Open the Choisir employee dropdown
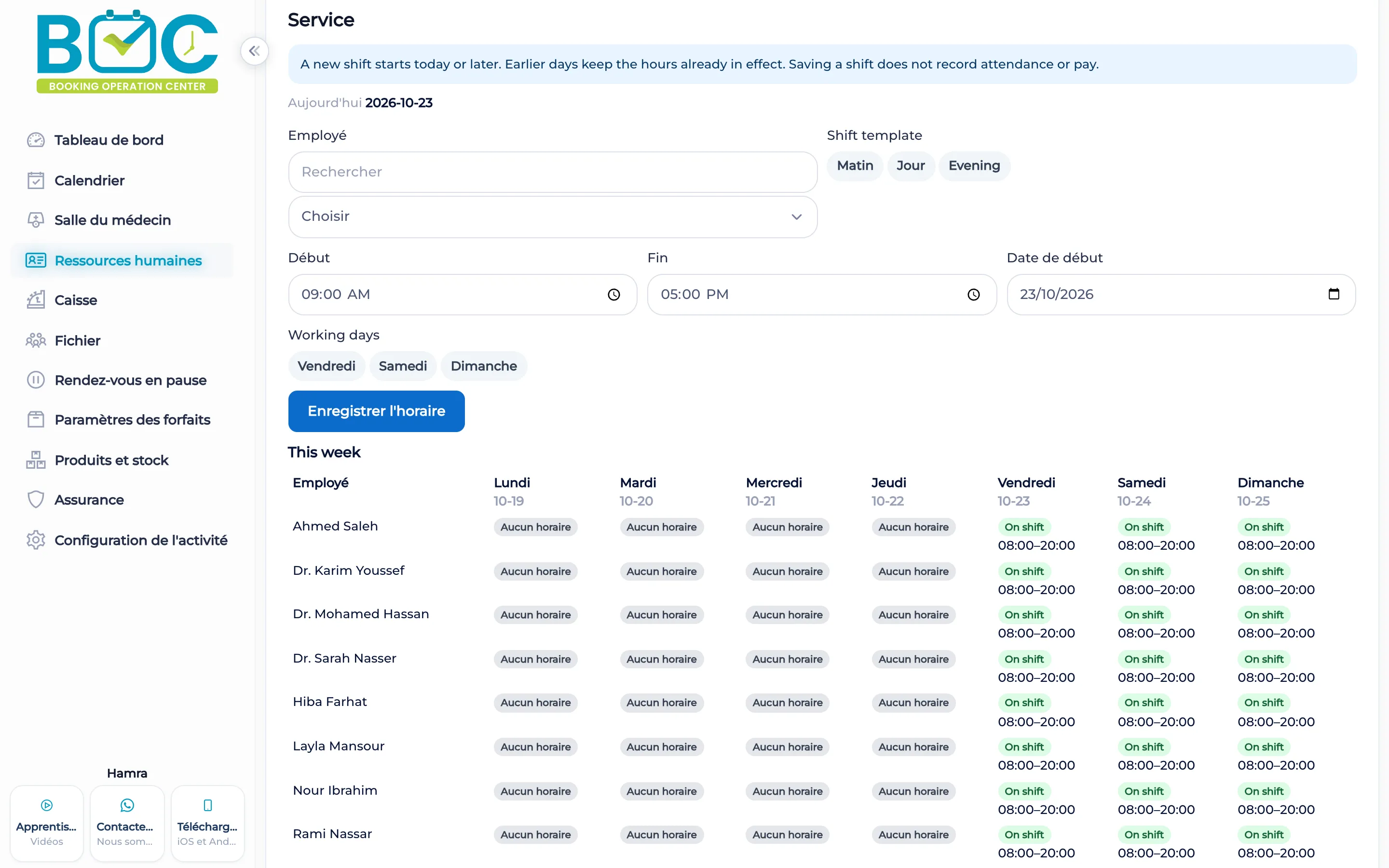This screenshot has width=1389, height=868. coord(553,217)
